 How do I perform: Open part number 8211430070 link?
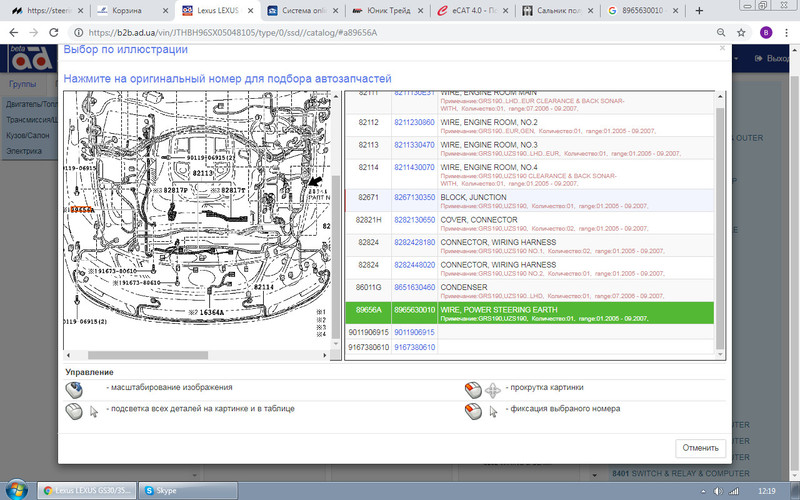point(414,167)
